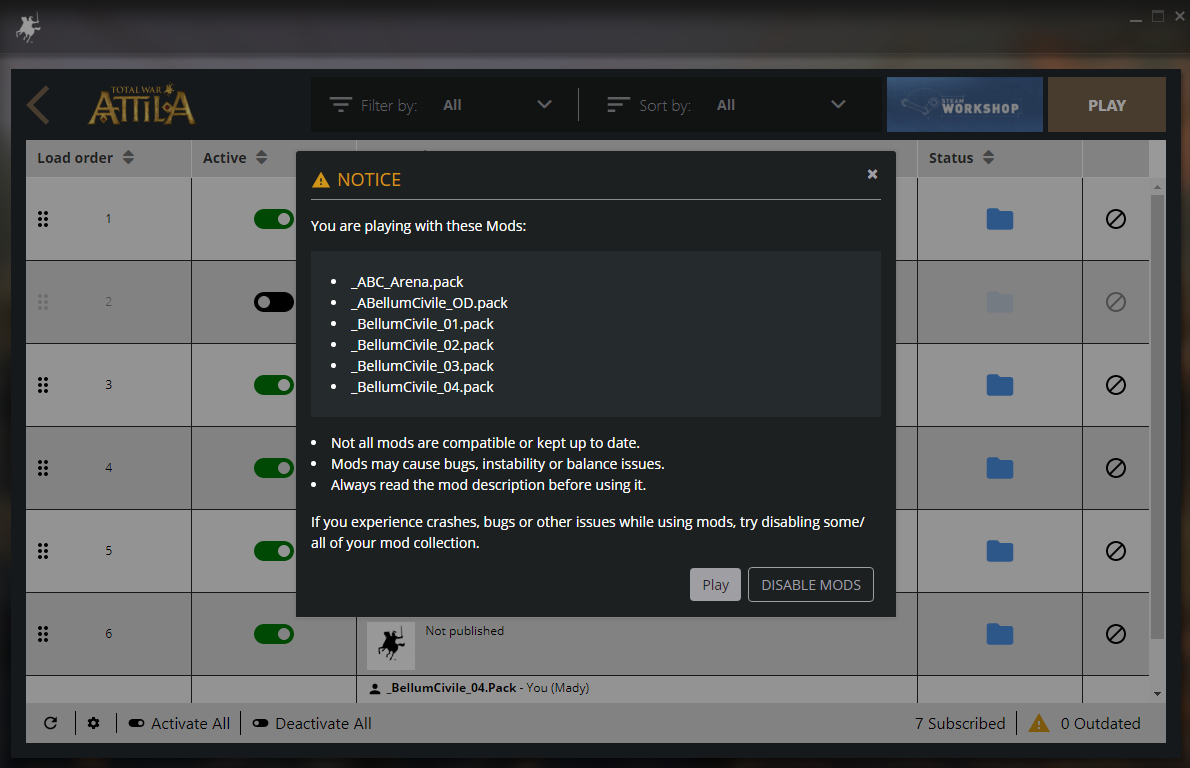The height and width of the screenshot is (768, 1190).
Task: Click the DISABLE MODS button
Action: click(x=811, y=584)
